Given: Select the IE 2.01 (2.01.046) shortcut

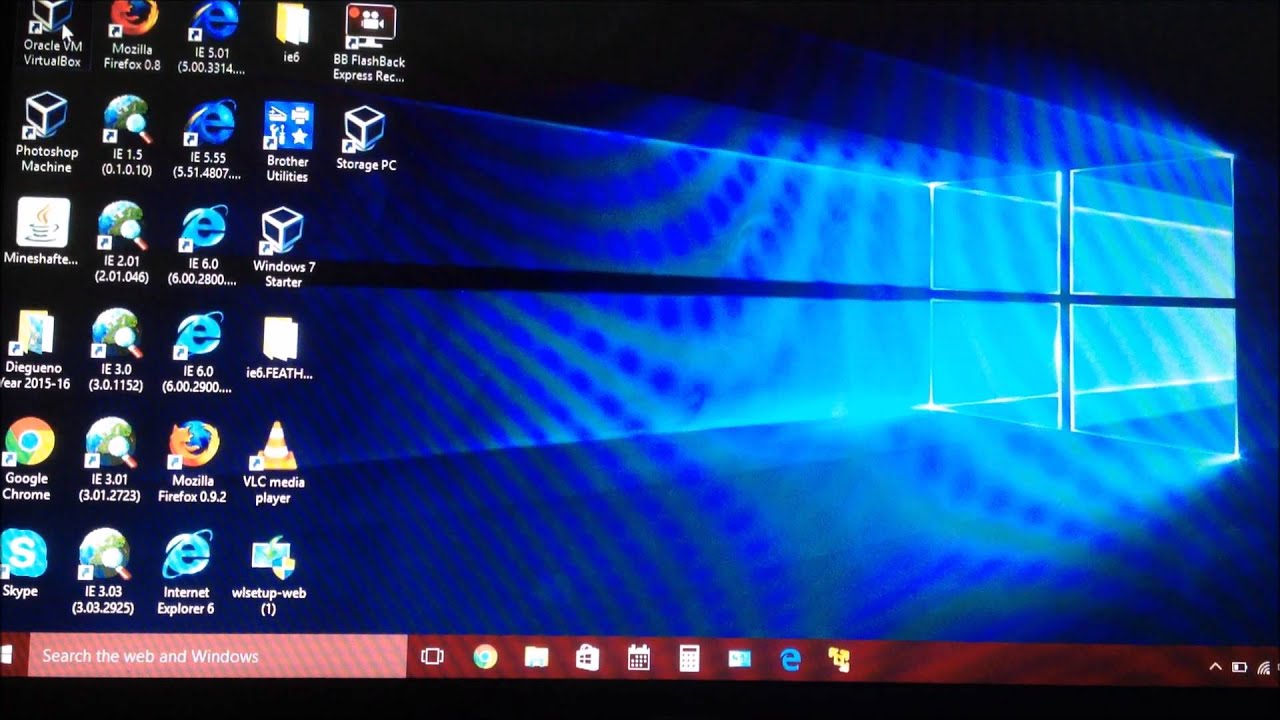Looking at the screenshot, I should tap(122, 242).
